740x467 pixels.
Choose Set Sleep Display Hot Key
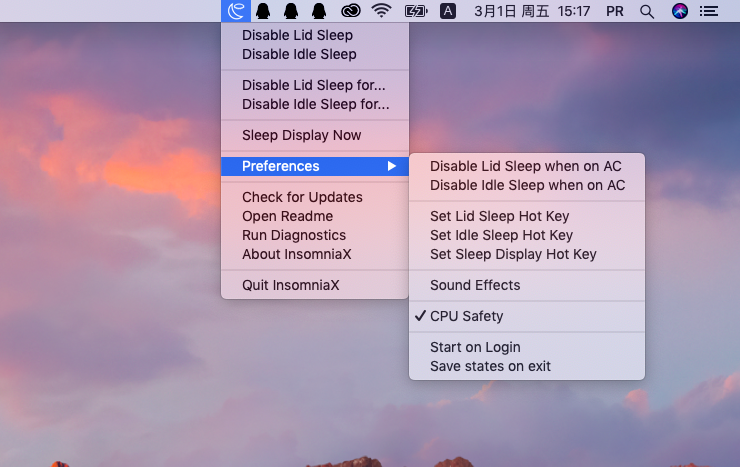(x=527, y=254)
